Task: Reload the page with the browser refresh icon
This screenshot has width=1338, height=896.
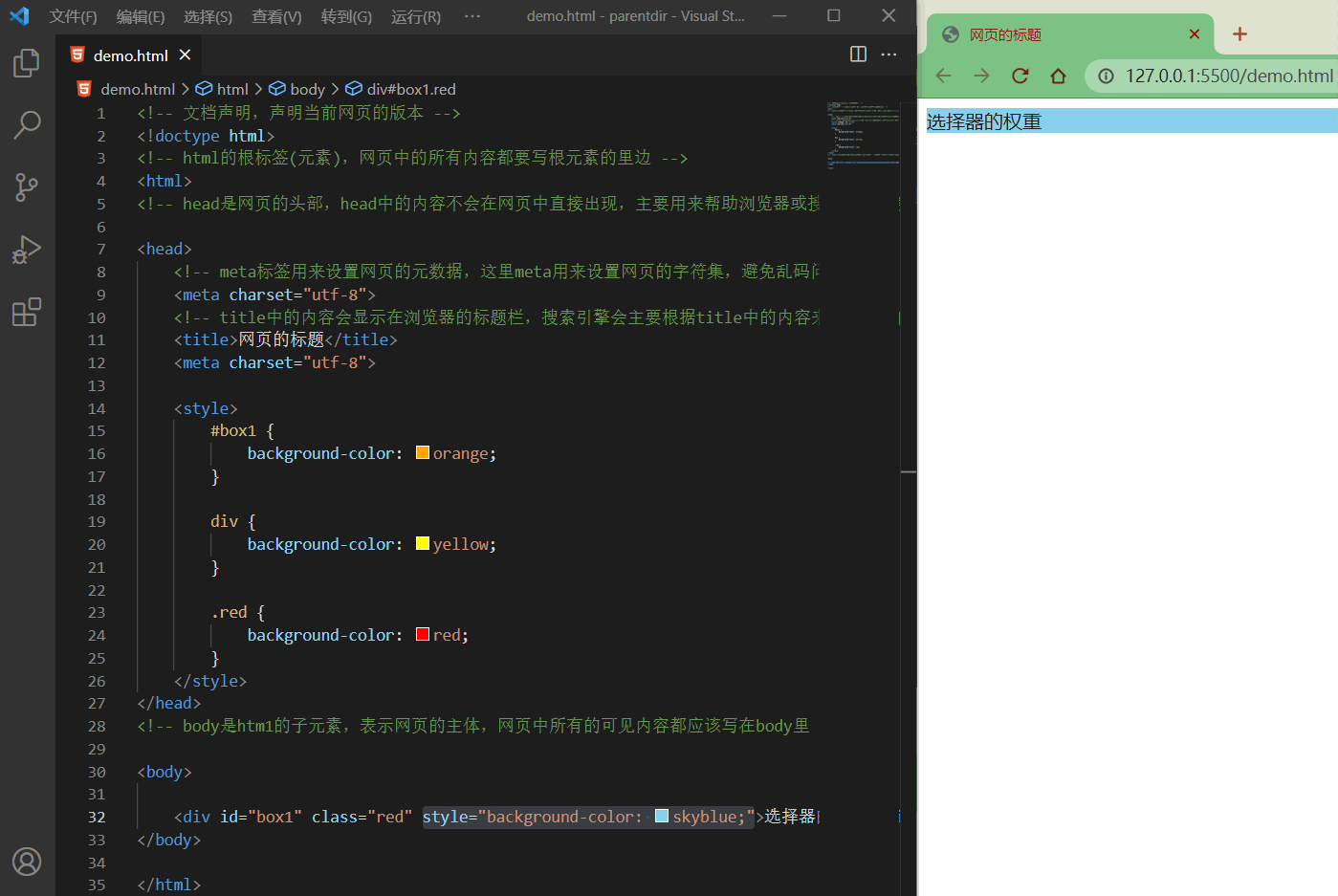Action: coord(1020,76)
